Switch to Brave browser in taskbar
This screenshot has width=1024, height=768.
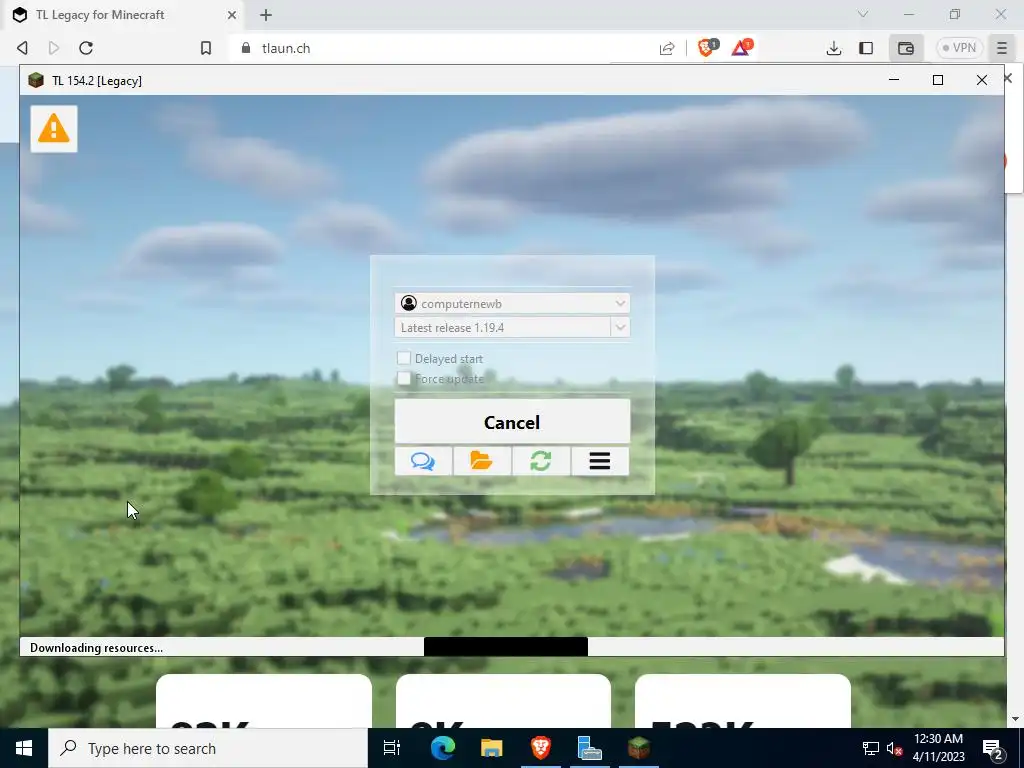(541, 748)
